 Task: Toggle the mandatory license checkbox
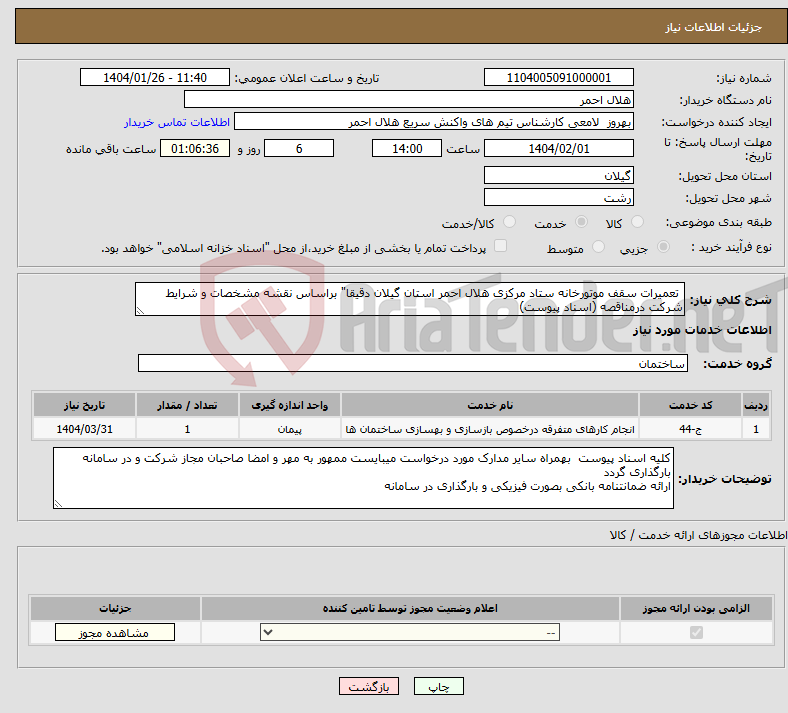click(x=696, y=632)
